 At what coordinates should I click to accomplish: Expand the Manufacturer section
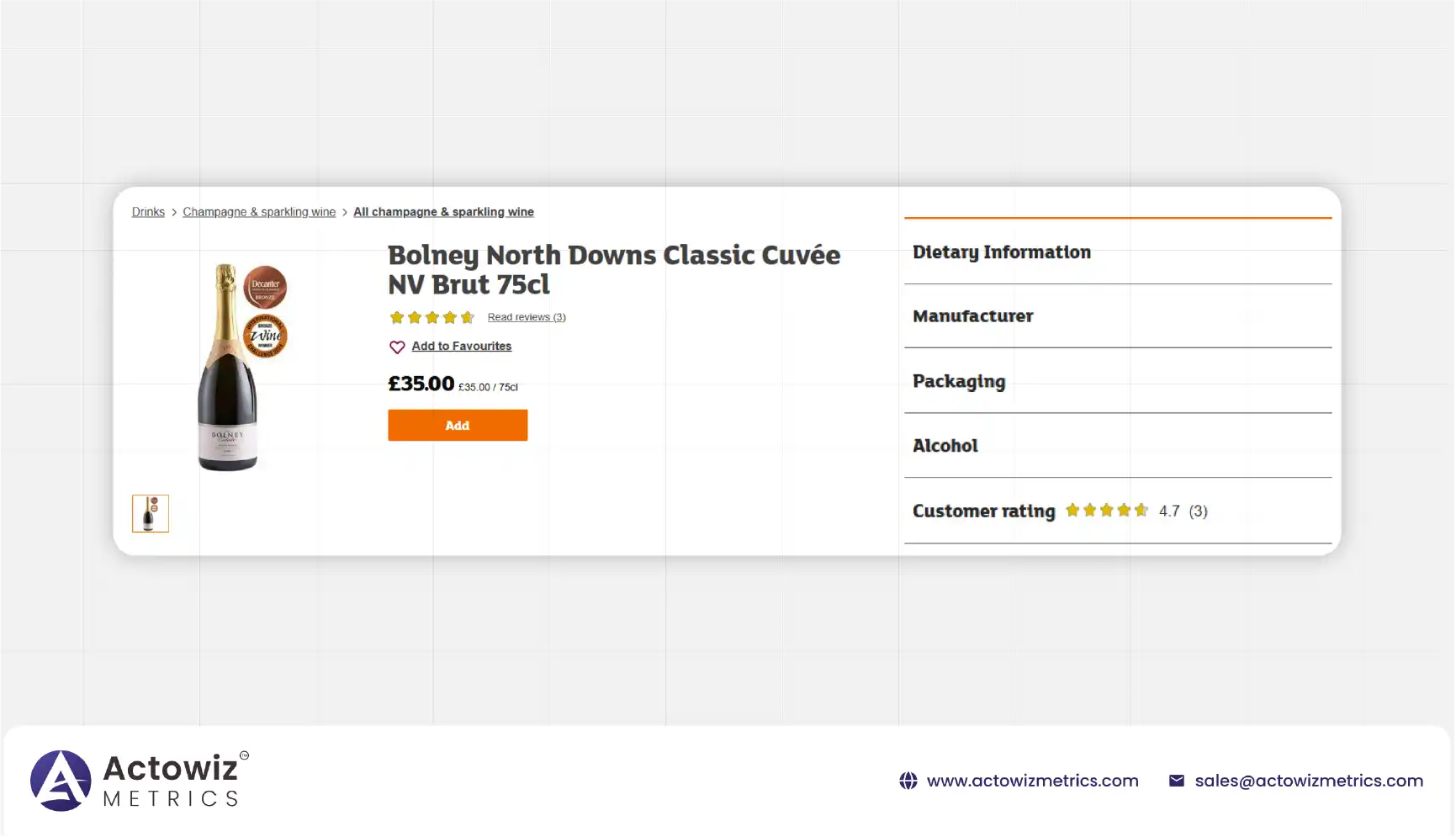click(x=973, y=316)
